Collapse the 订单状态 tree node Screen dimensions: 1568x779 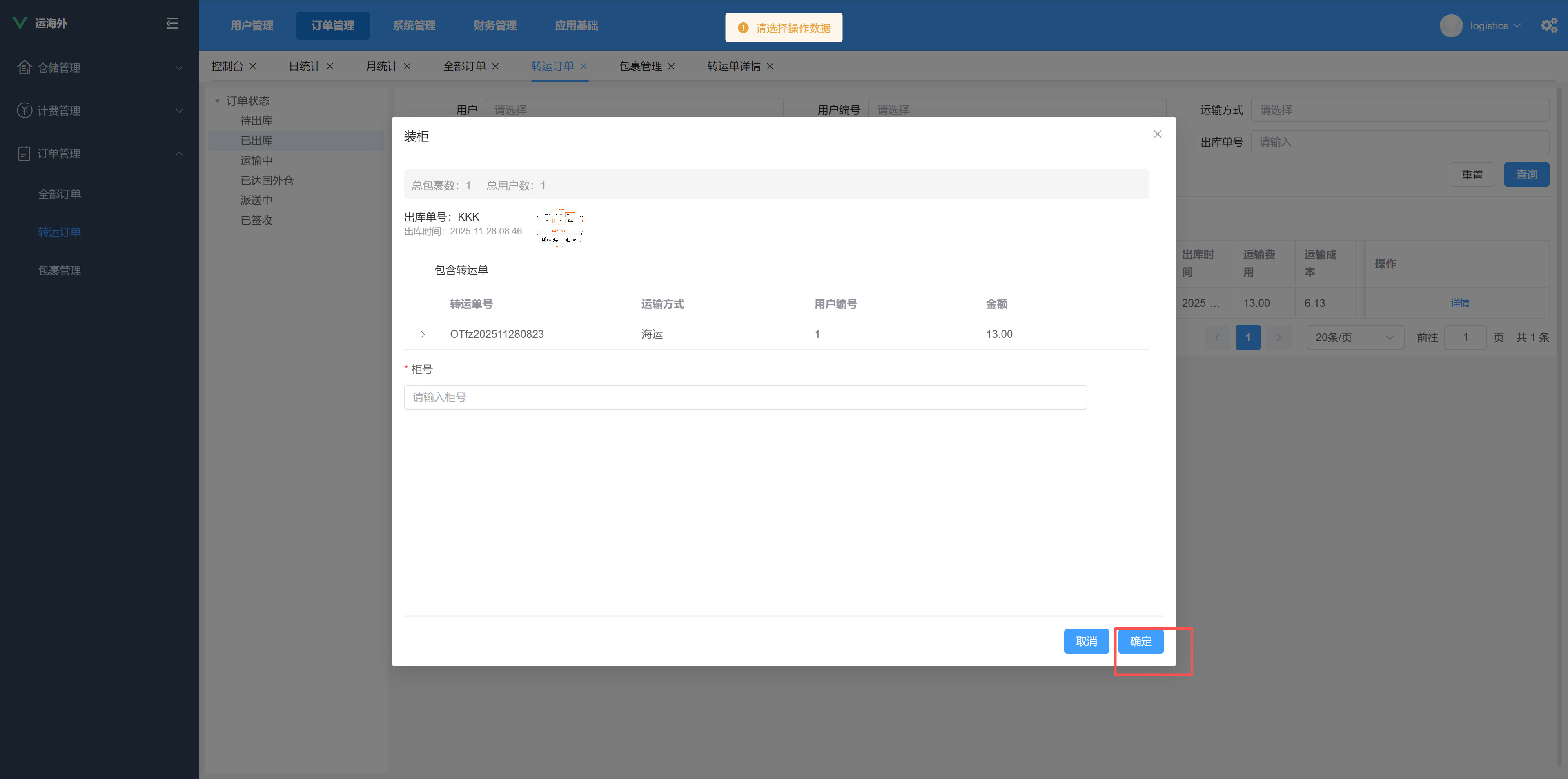point(217,101)
